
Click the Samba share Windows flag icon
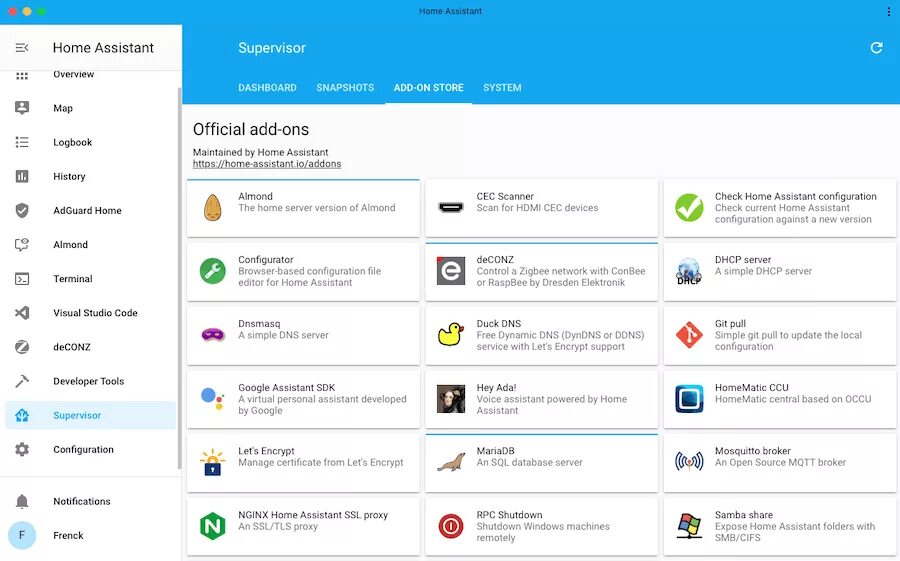689,526
